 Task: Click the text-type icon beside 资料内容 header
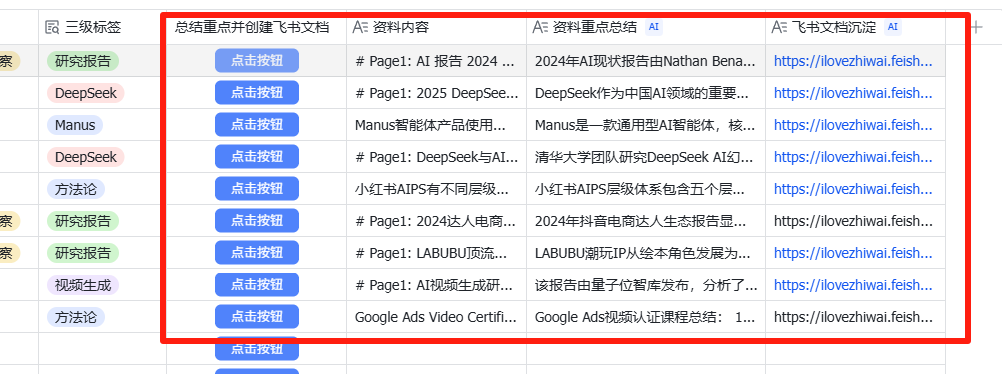coord(360,27)
